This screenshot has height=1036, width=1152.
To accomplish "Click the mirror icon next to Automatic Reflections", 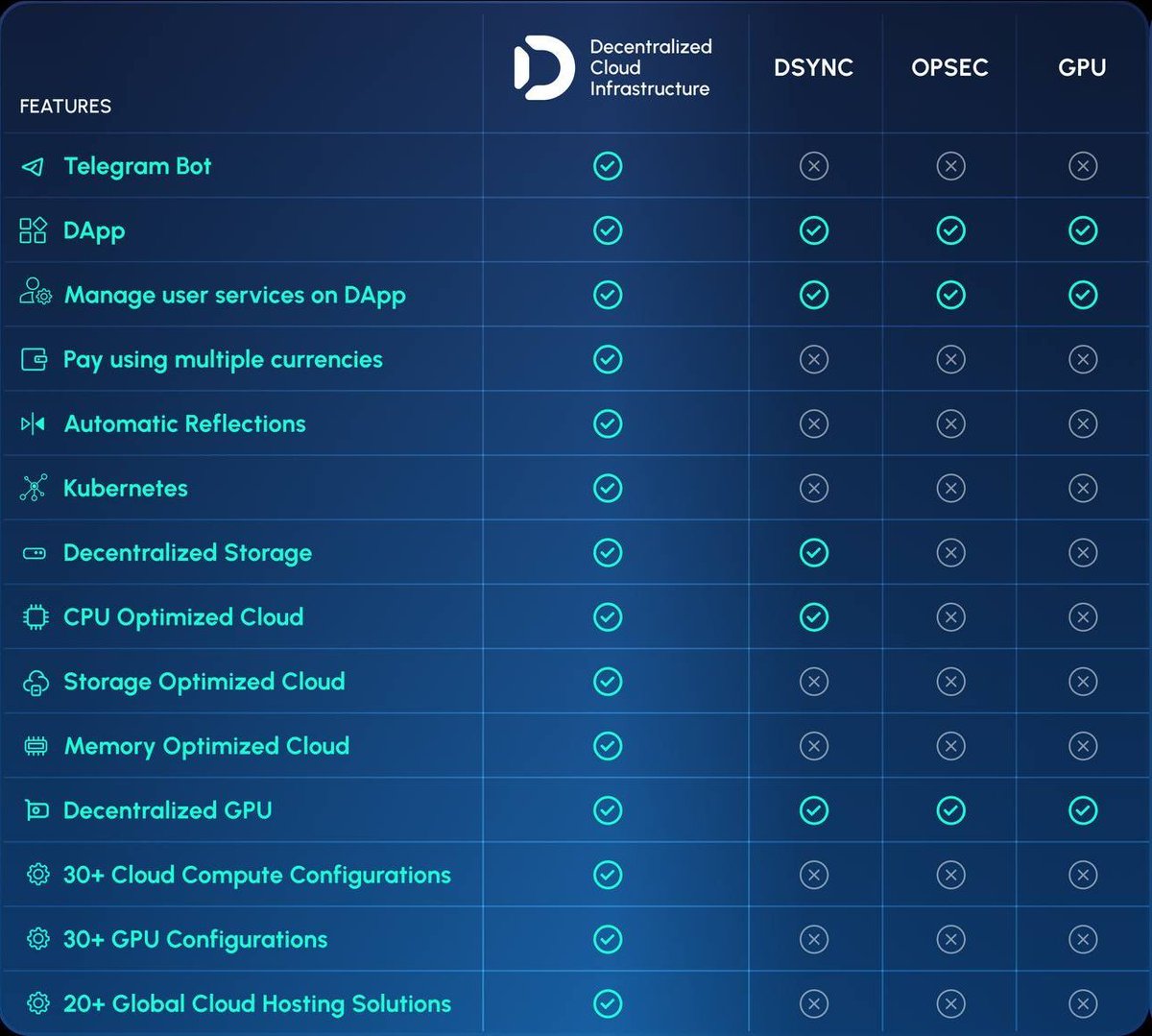I will [x=33, y=423].
